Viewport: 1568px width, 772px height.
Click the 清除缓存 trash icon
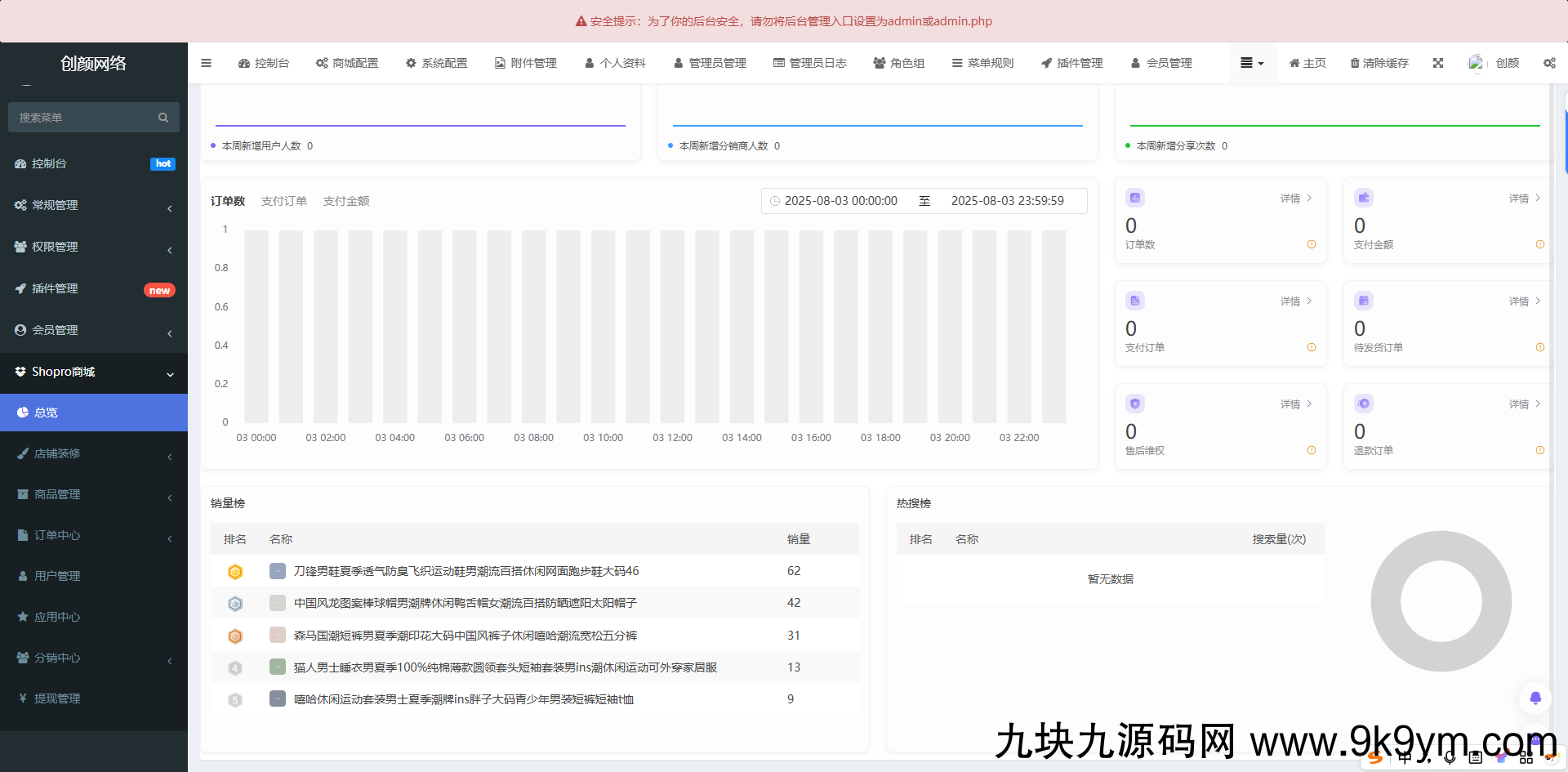(1379, 63)
